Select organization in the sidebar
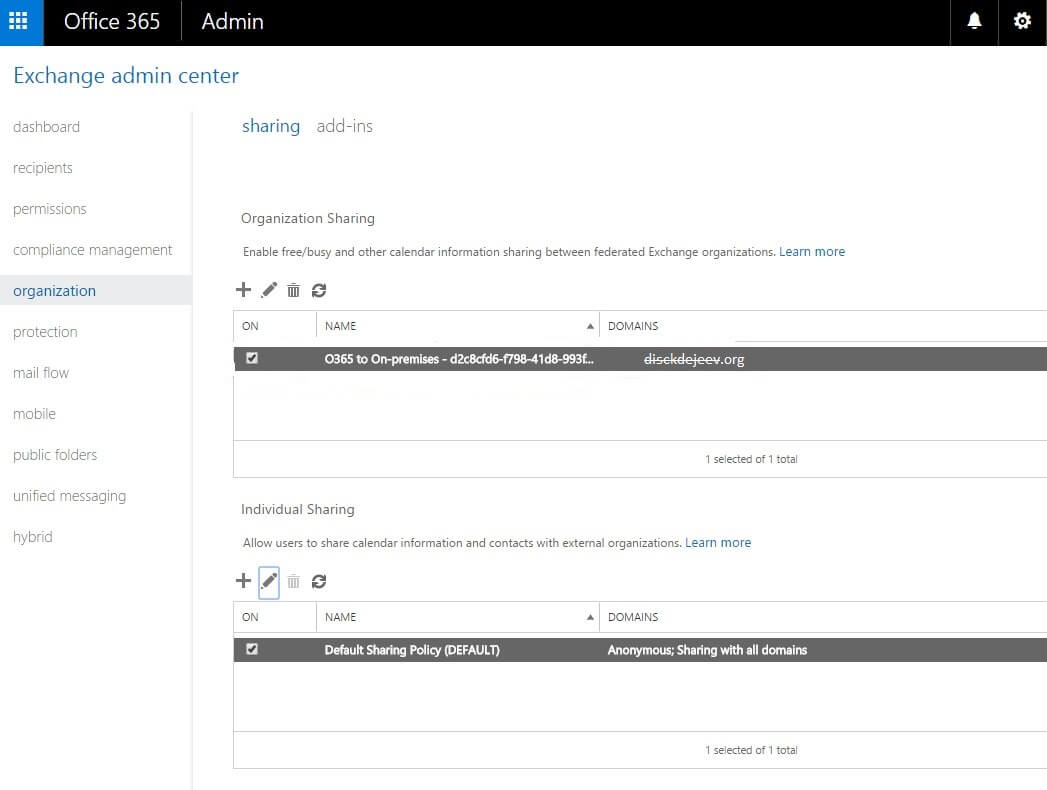This screenshot has width=1047, height=790. tap(95, 290)
